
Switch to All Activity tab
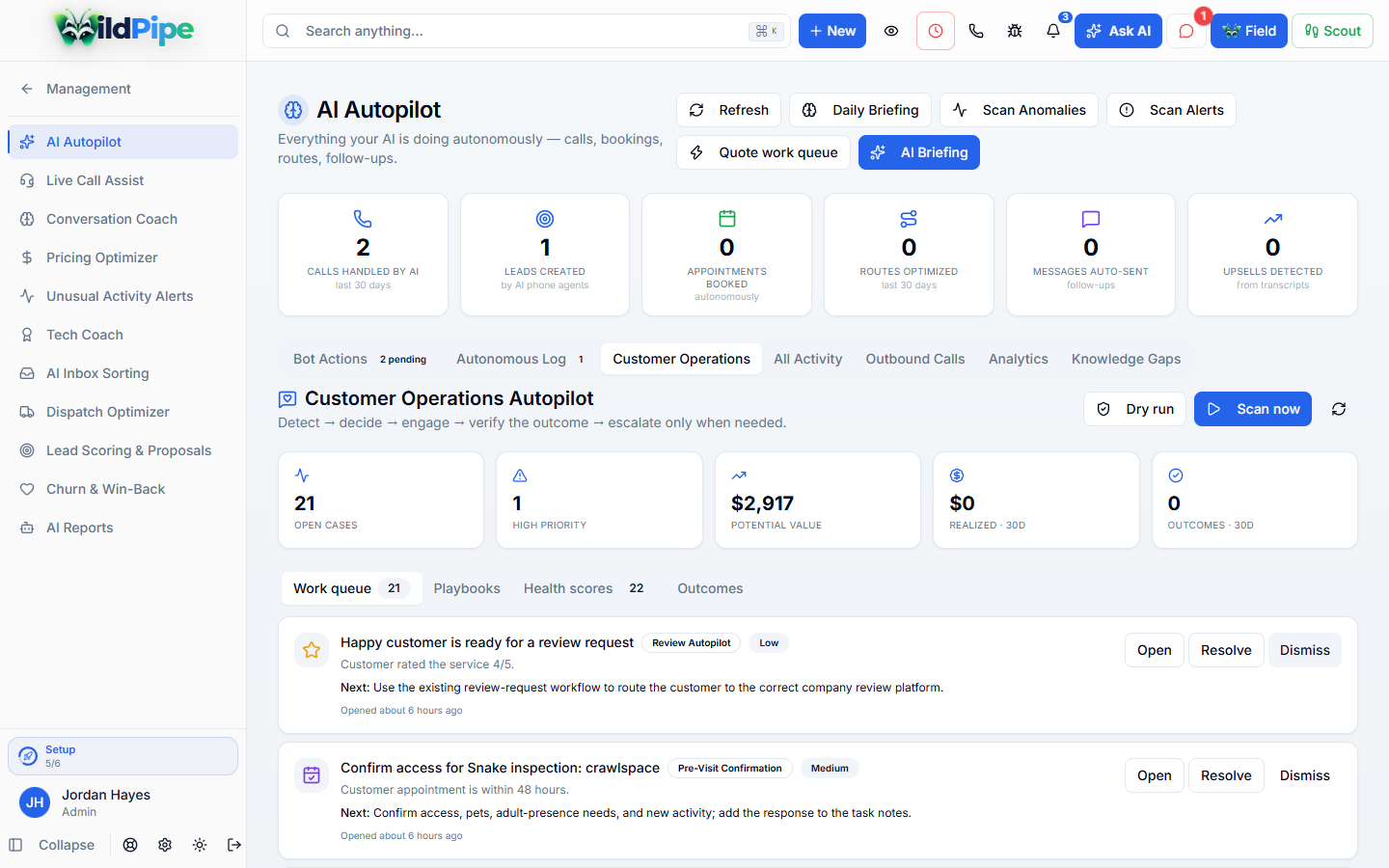(x=807, y=359)
